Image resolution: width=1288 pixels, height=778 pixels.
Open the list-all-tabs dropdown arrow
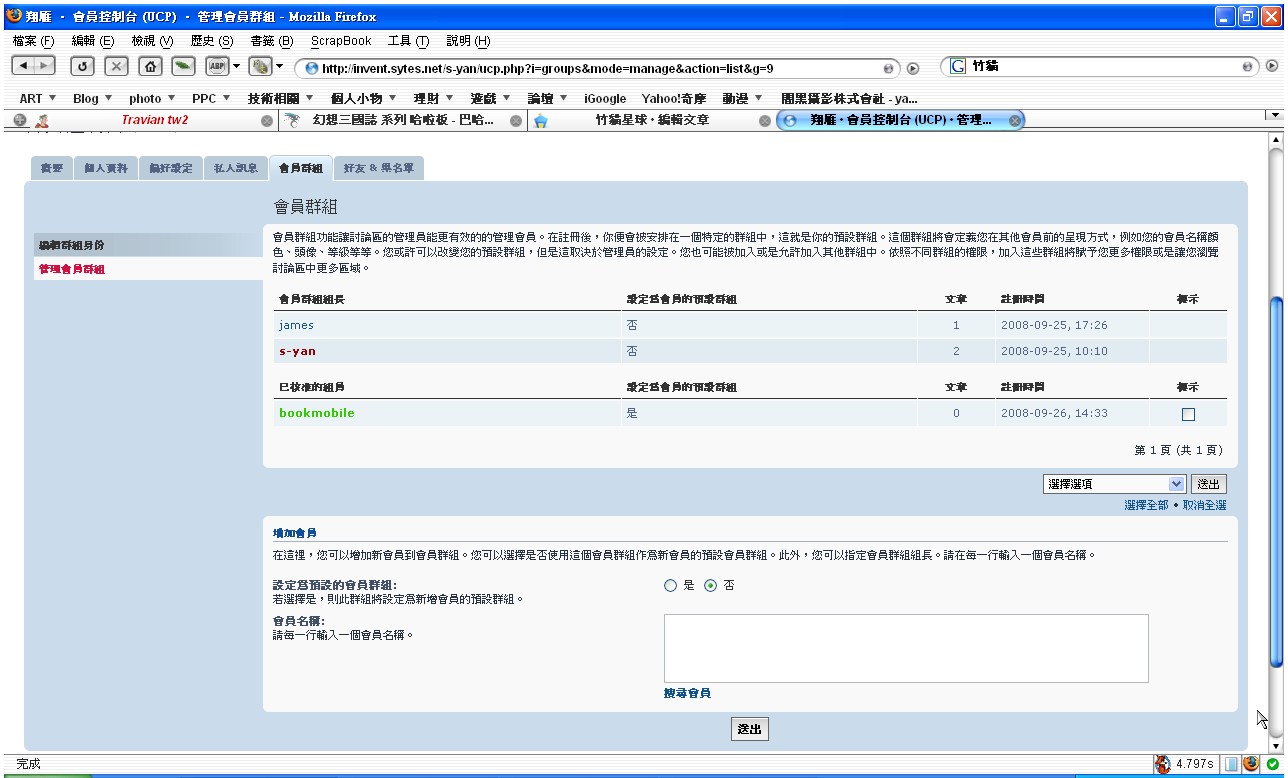[1274, 115]
